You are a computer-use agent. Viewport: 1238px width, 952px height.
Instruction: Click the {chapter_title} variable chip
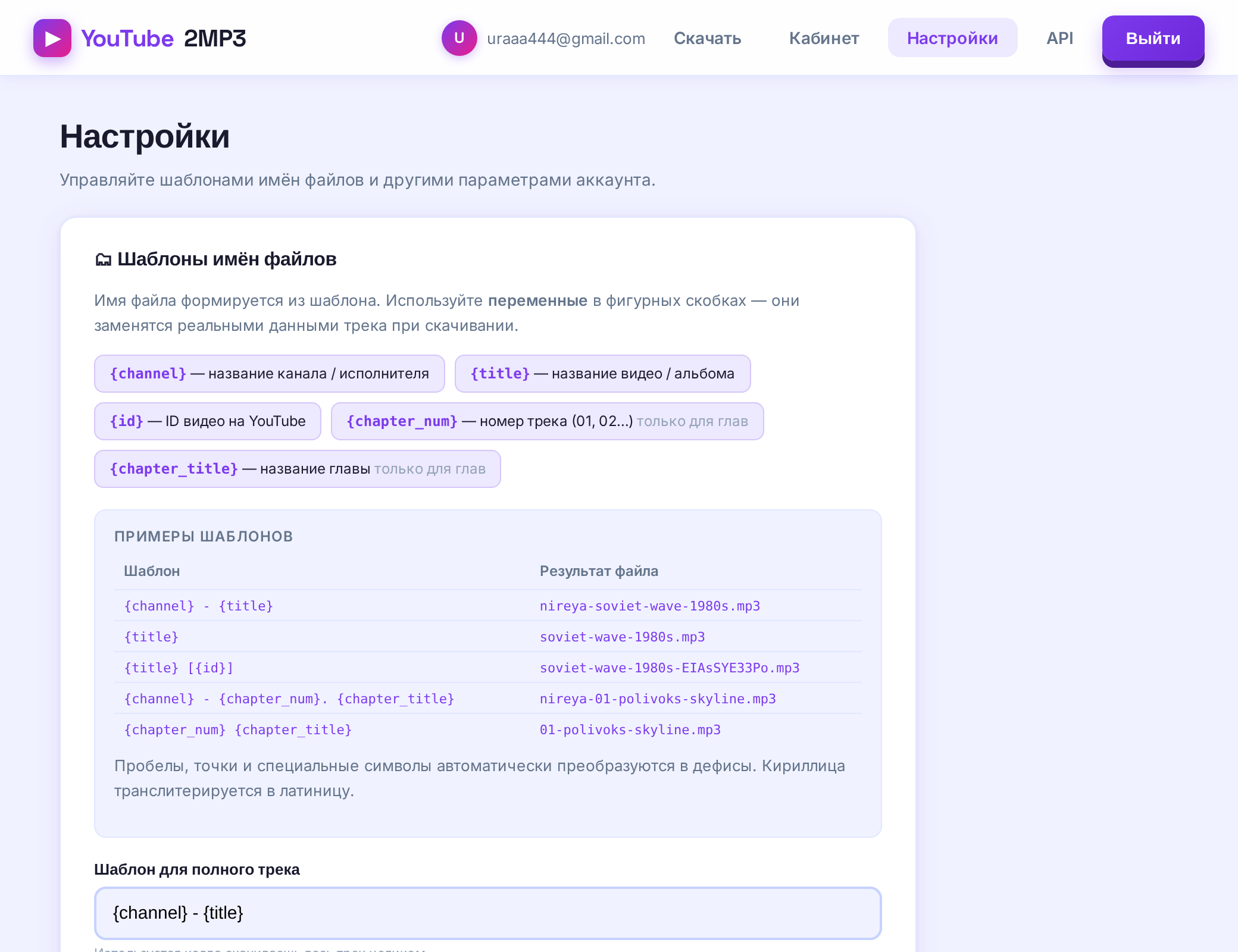(298, 469)
